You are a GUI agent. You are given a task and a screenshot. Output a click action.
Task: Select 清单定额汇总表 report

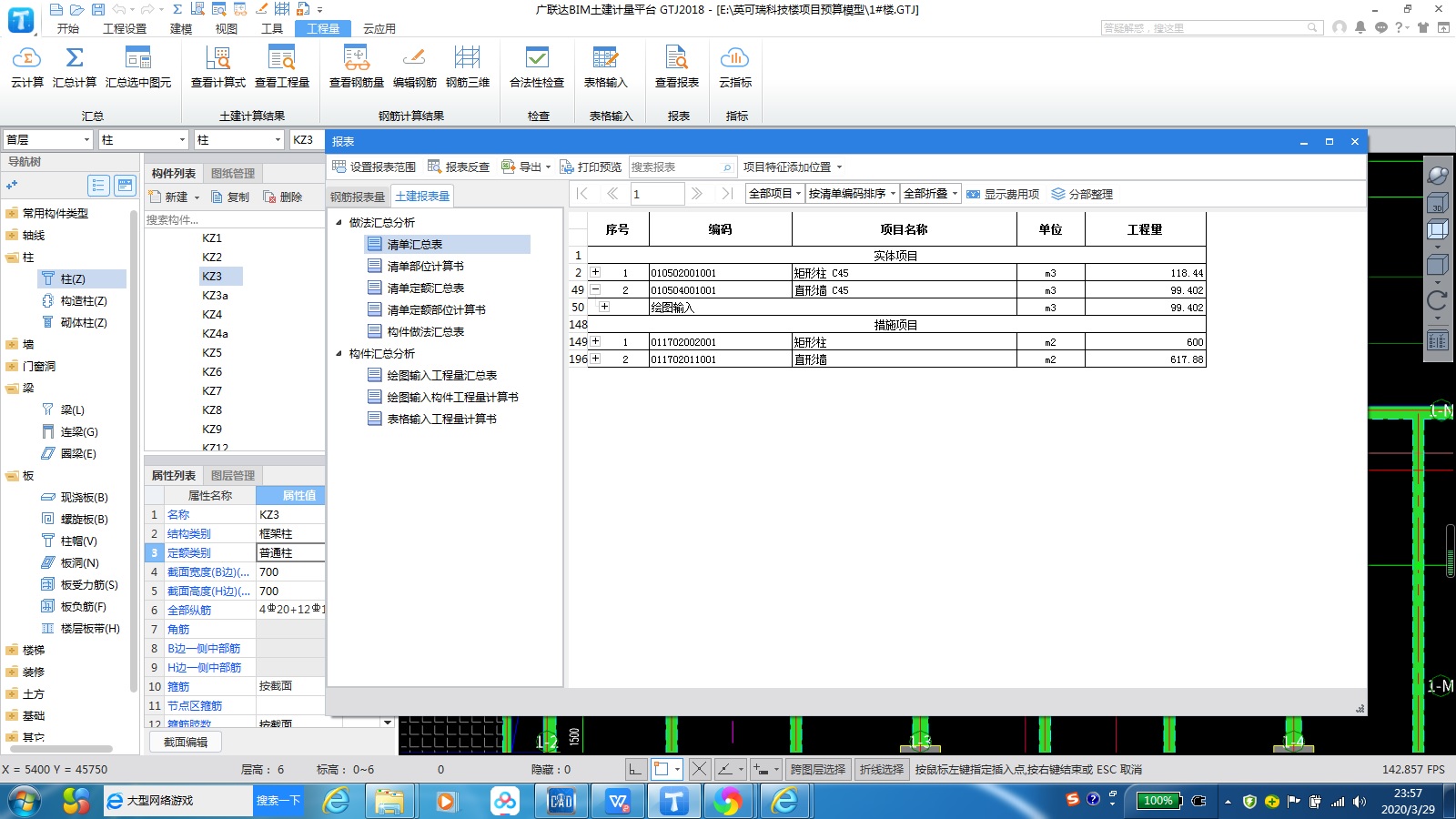coord(425,288)
